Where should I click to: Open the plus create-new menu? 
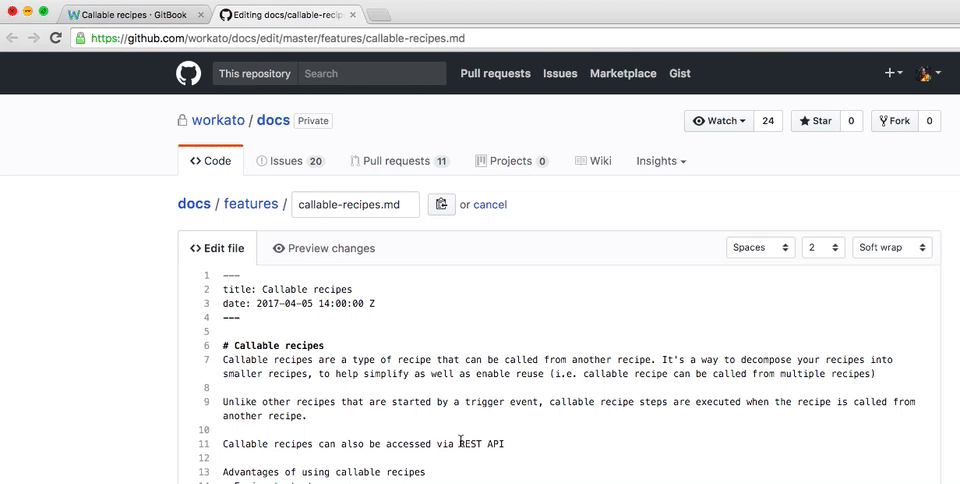coord(893,73)
